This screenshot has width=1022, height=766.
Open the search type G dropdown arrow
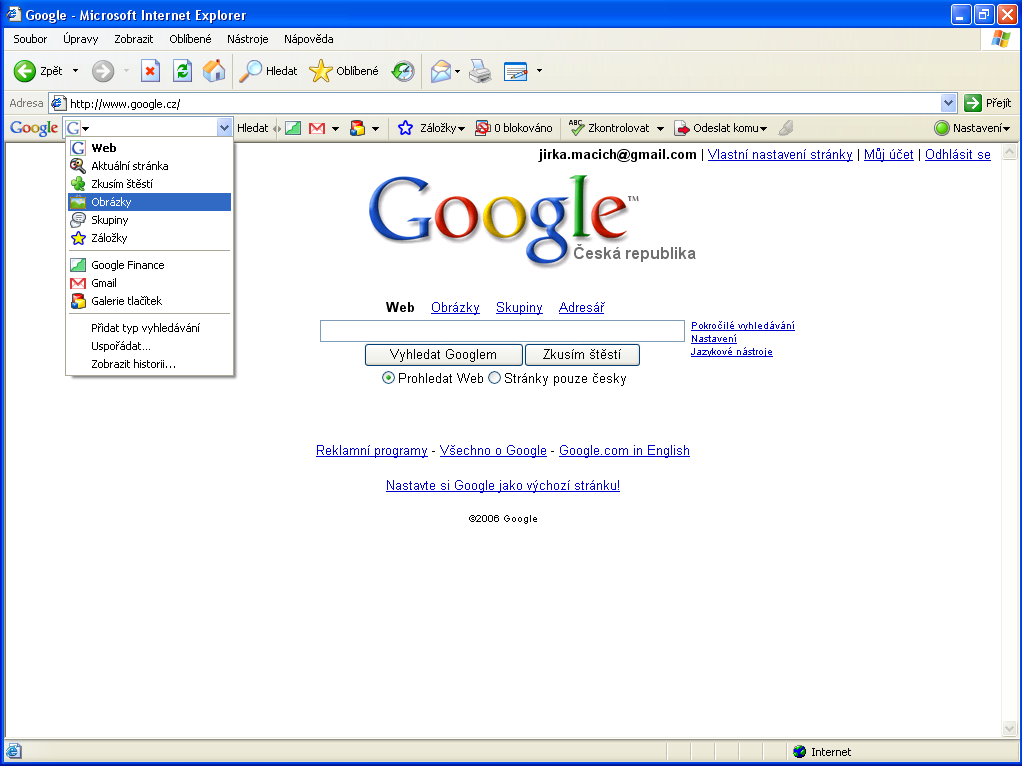(85, 129)
